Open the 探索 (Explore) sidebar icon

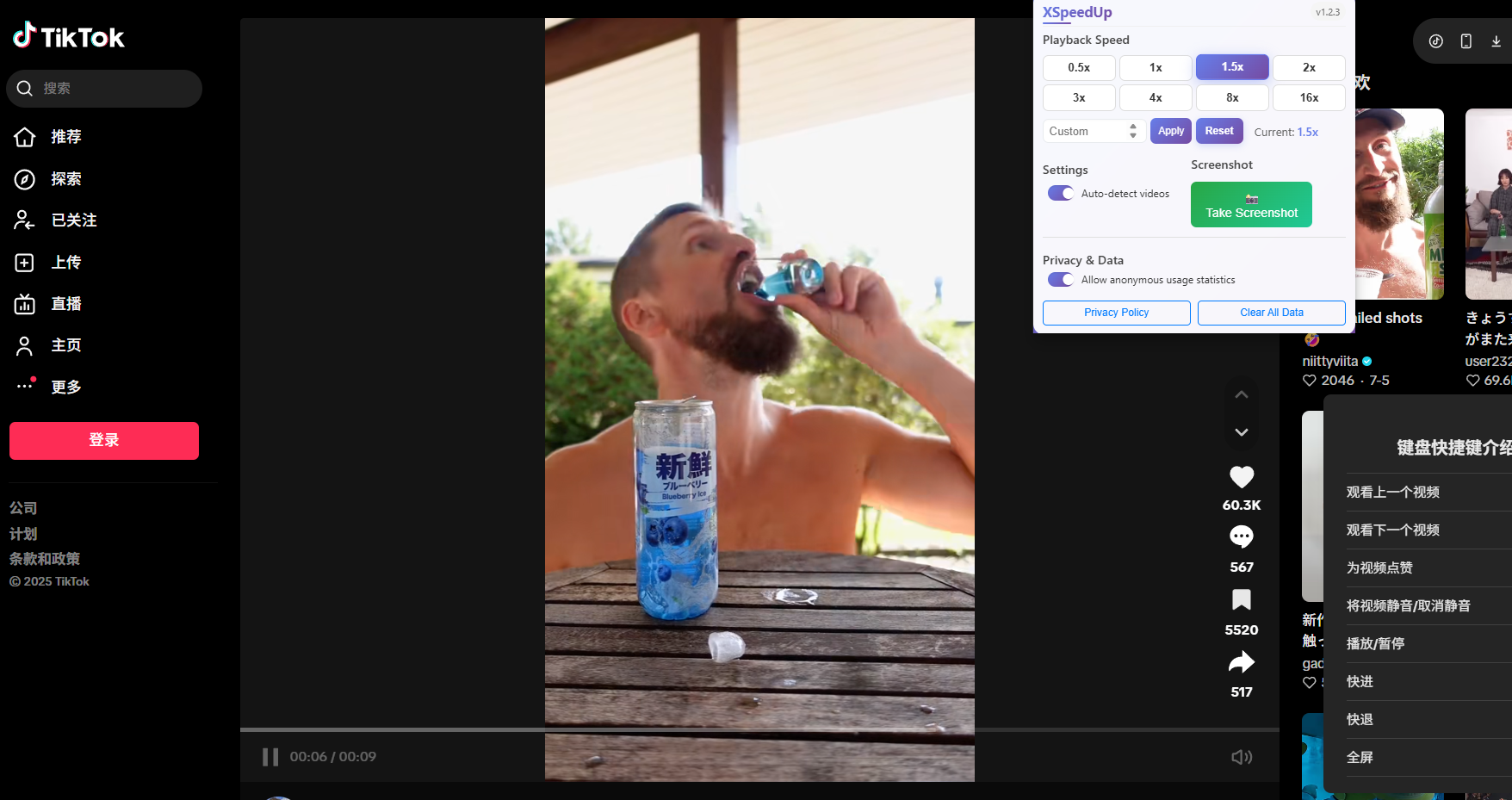pos(25,179)
